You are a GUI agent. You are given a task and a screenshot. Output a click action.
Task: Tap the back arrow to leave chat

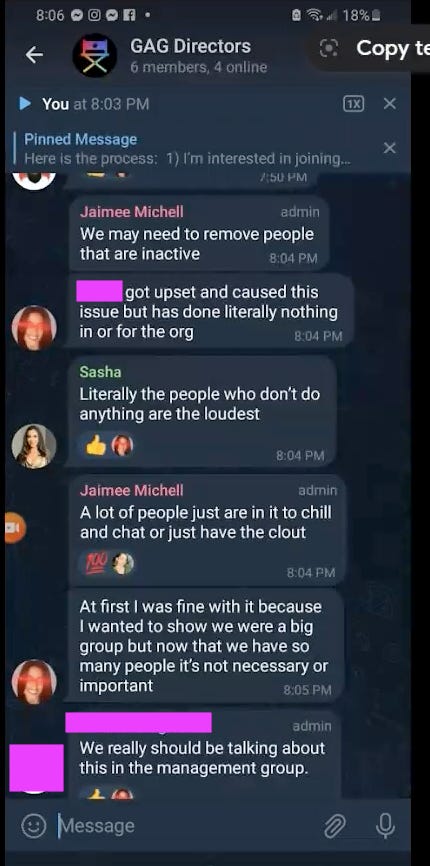[34, 55]
